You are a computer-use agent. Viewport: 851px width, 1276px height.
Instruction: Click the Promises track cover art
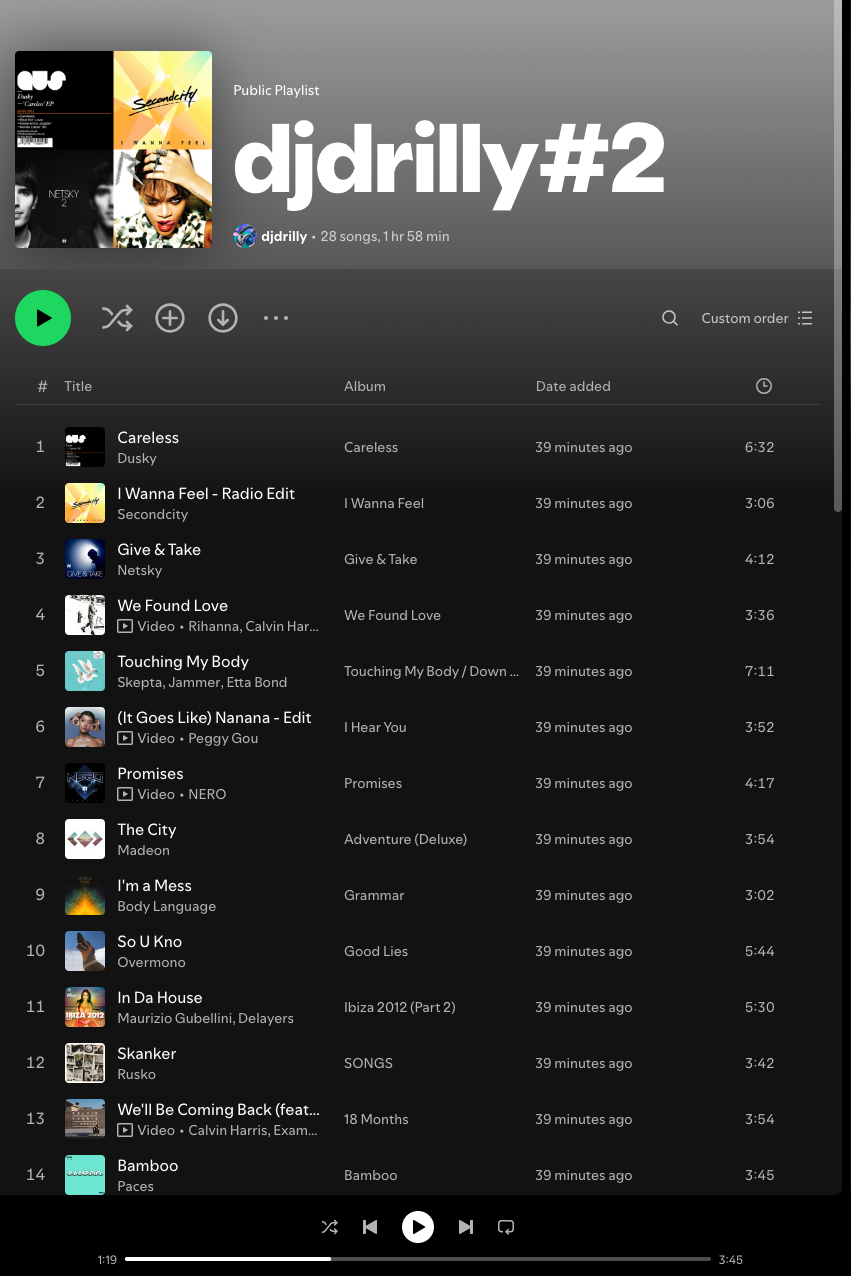(x=85, y=783)
